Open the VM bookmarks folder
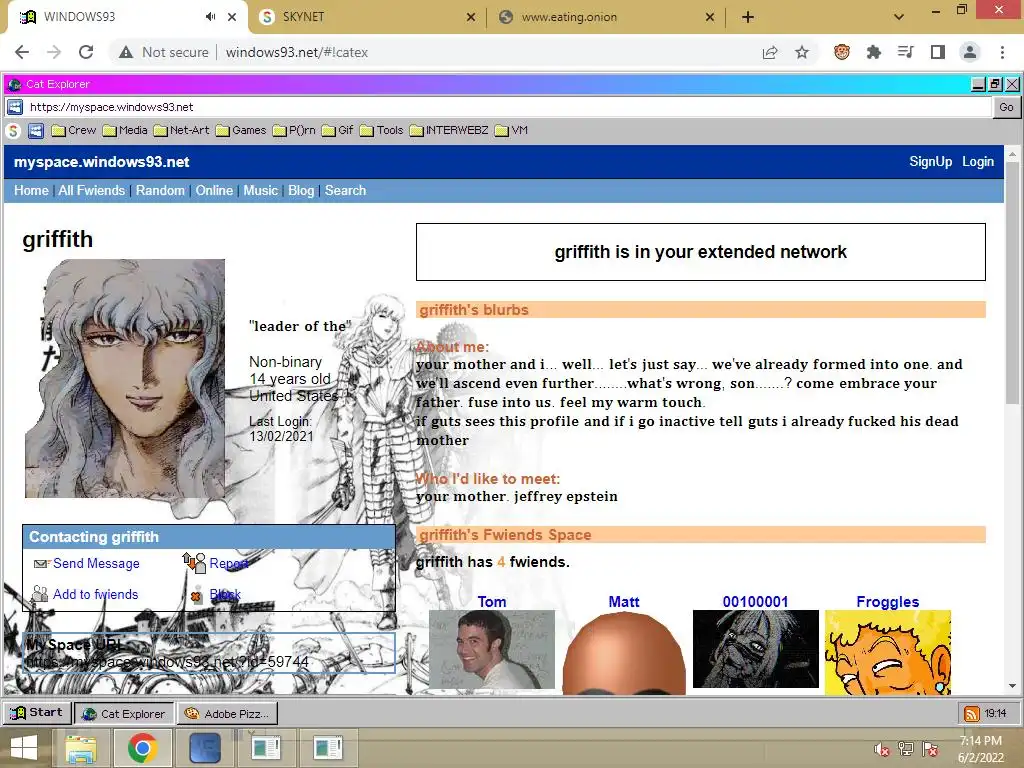This screenshot has height=768, width=1024. [x=511, y=131]
